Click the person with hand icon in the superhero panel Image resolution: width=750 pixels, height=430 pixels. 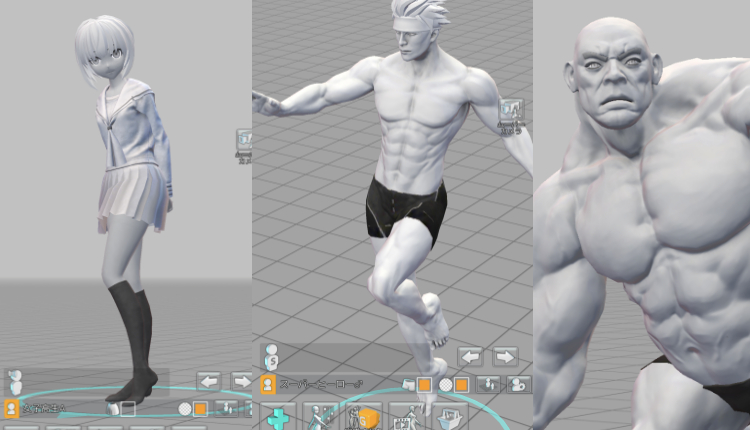[x=519, y=385]
